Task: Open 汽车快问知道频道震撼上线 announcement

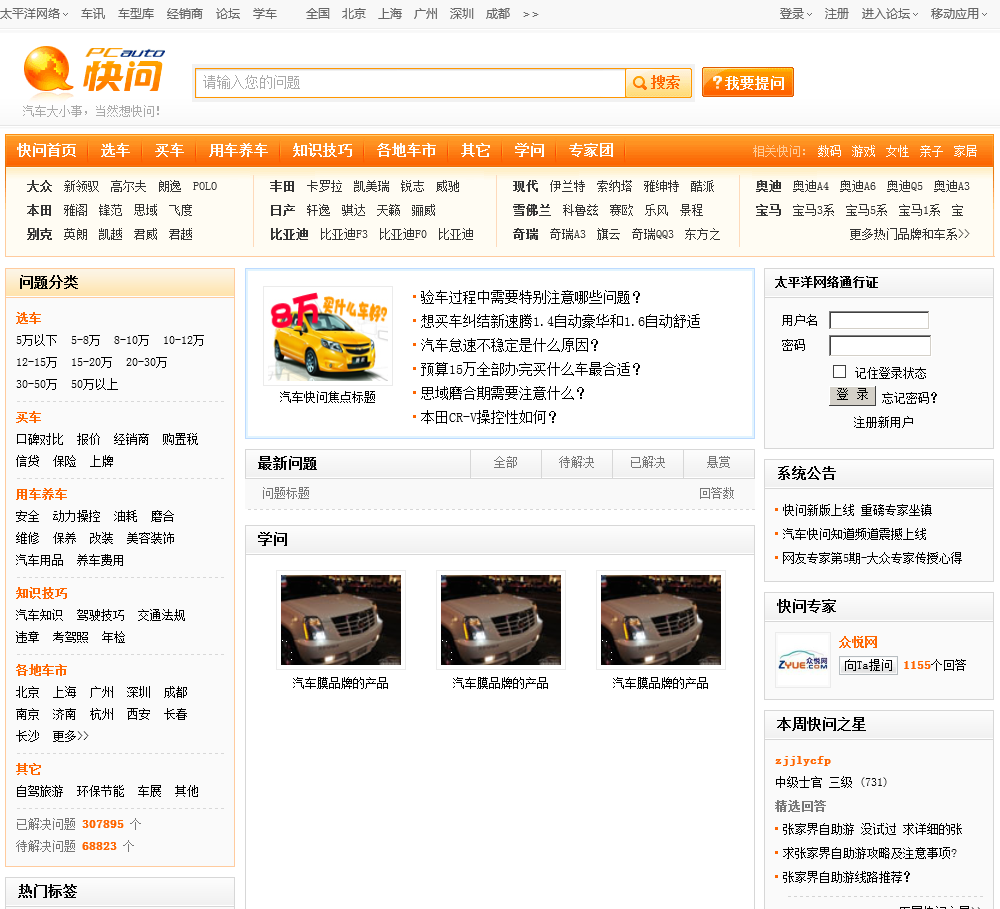Action: pos(854,535)
